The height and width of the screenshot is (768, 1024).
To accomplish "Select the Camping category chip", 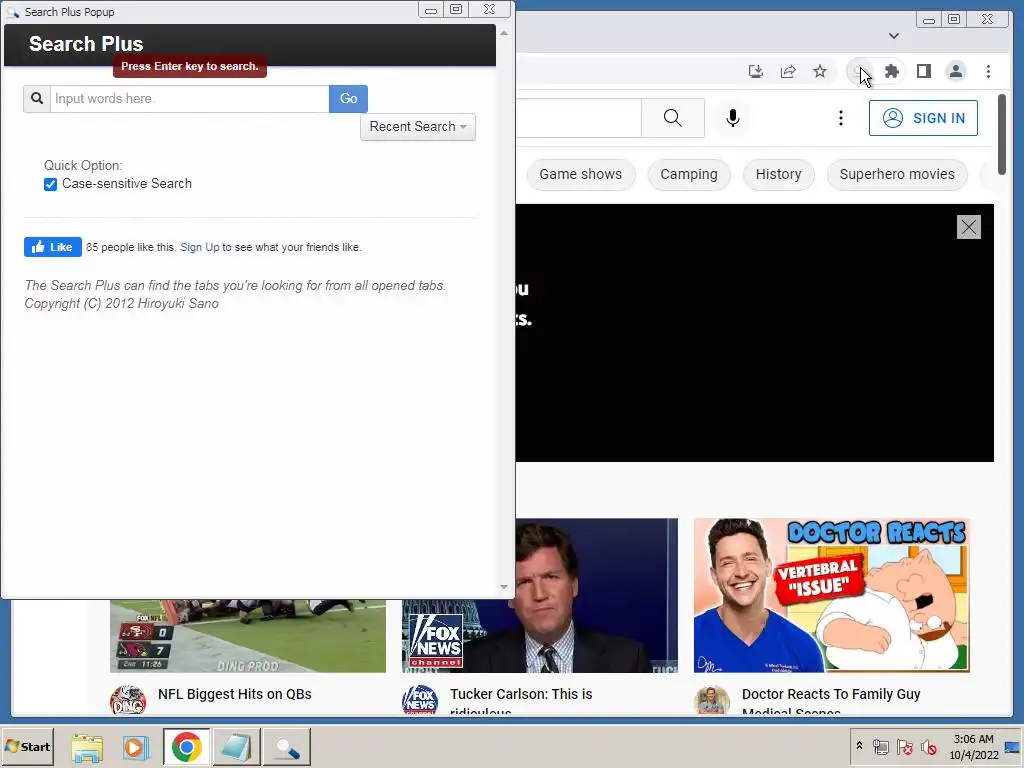I will click(688, 174).
